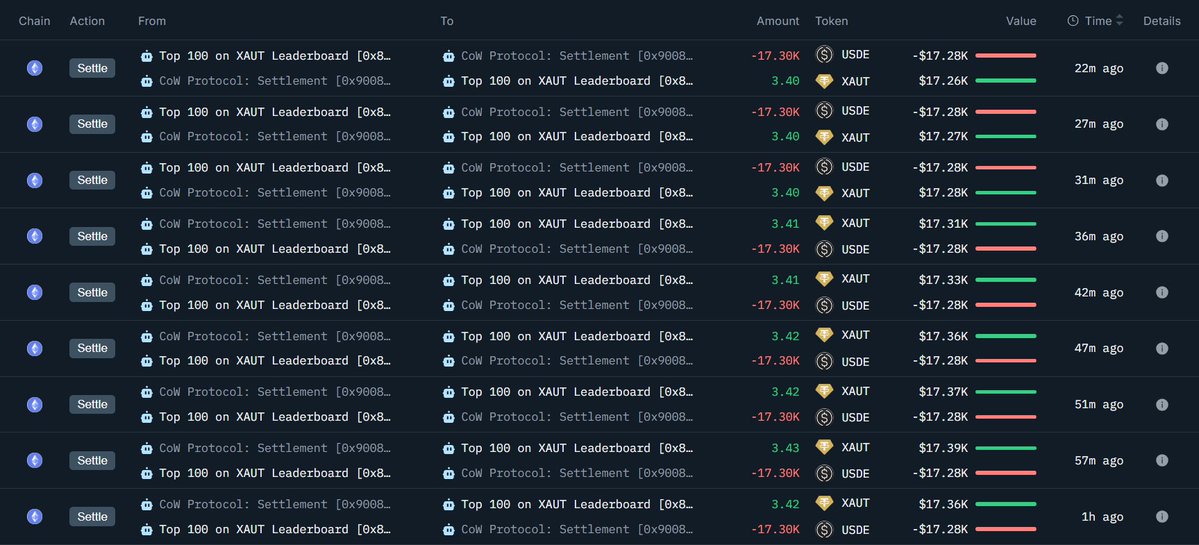Click XAUT token icon in 27m ago row

pyautogui.click(x=824, y=137)
